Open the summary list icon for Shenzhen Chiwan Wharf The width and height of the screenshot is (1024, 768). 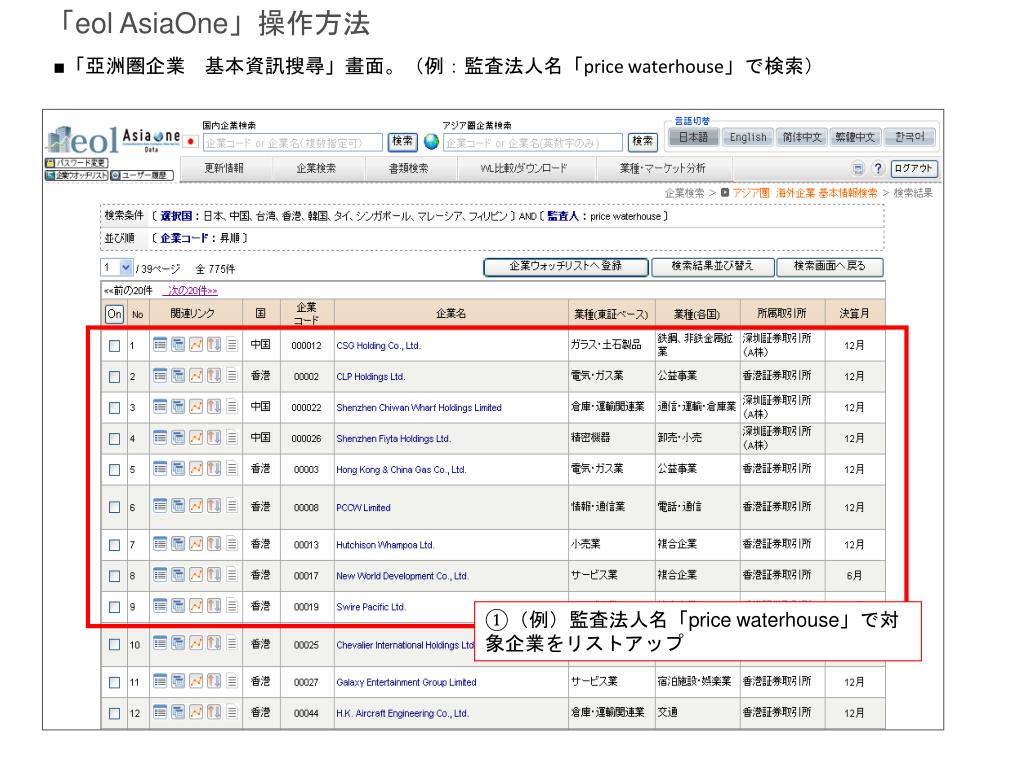[x=160, y=406]
